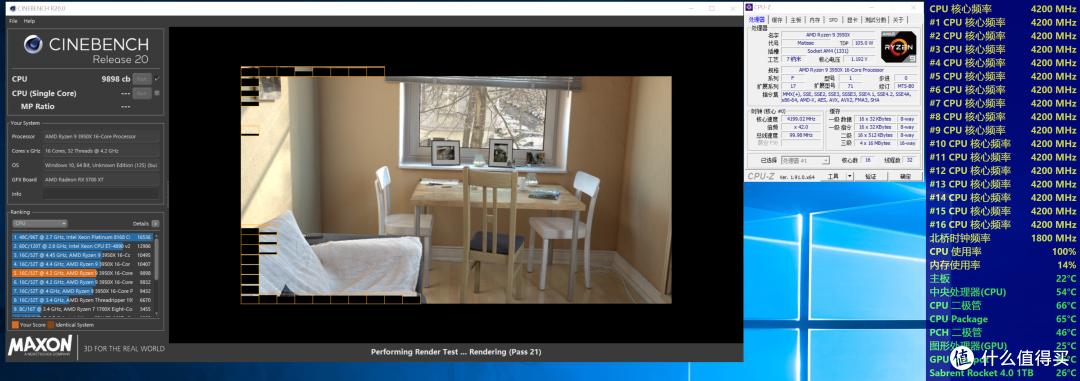The width and height of the screenshot is (1080, 381).
Task: Click the CPU 使用率 100% reading
Action: [1003, 251]
